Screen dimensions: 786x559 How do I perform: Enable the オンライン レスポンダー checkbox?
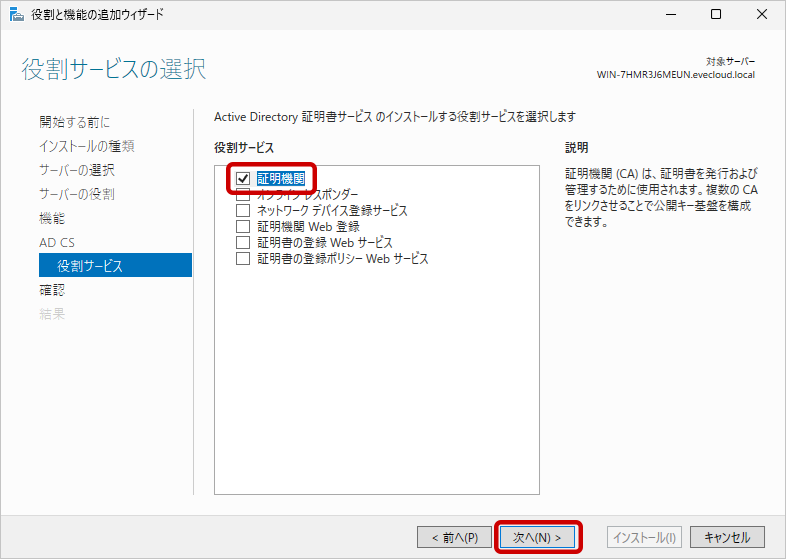[x=243, y=195]
